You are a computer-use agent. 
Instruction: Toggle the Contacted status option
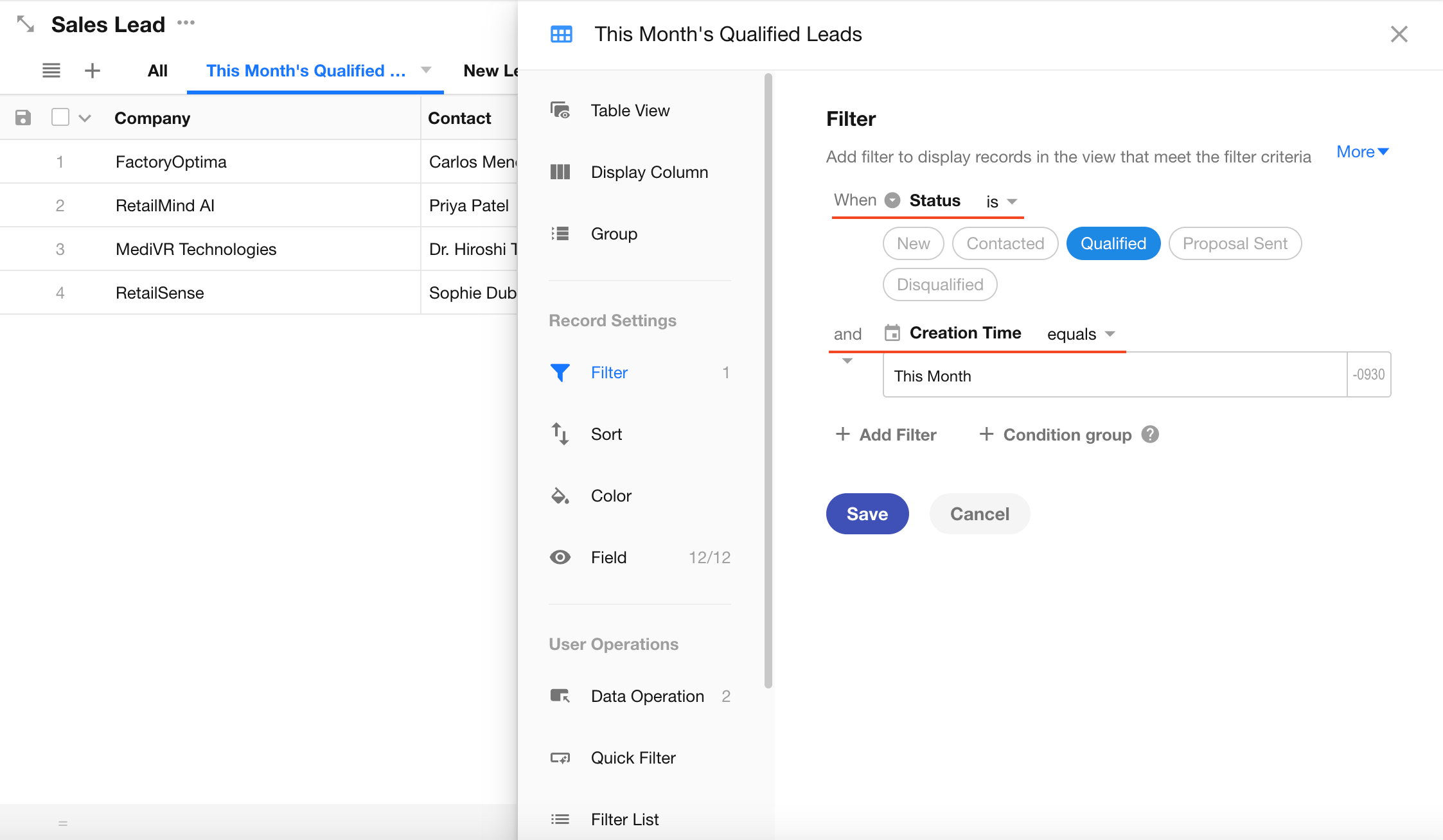coord(1005,243)
